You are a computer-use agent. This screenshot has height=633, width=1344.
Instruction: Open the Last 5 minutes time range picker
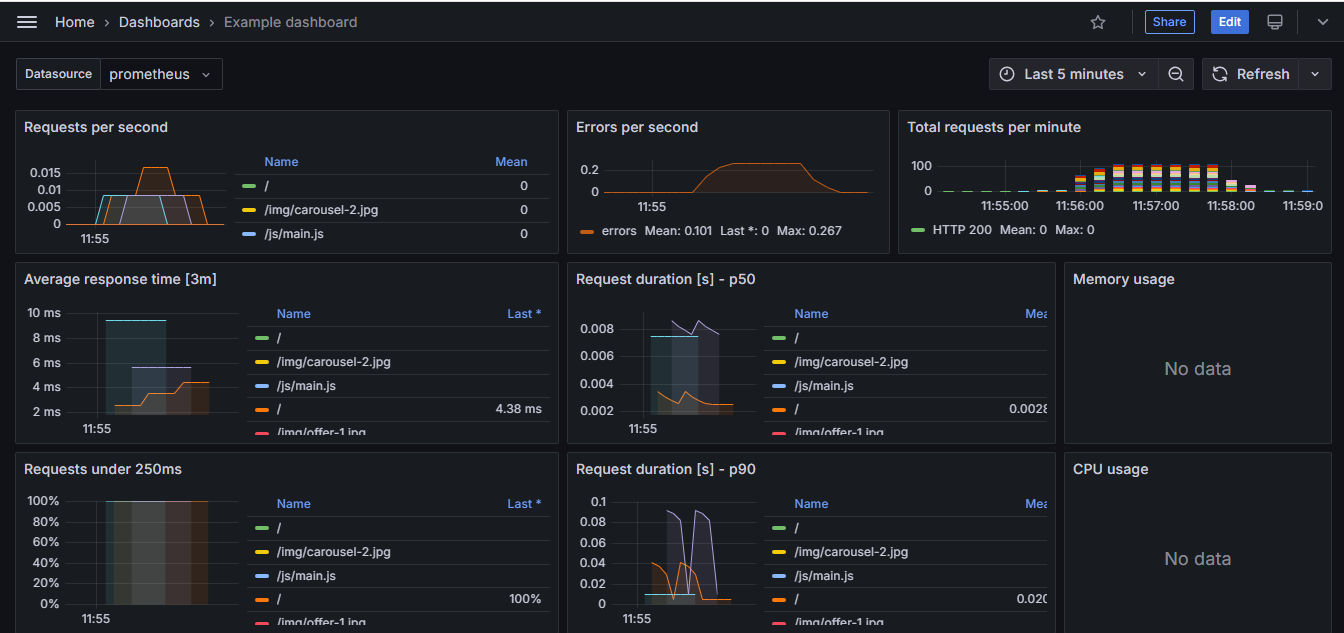[1075, 73]
